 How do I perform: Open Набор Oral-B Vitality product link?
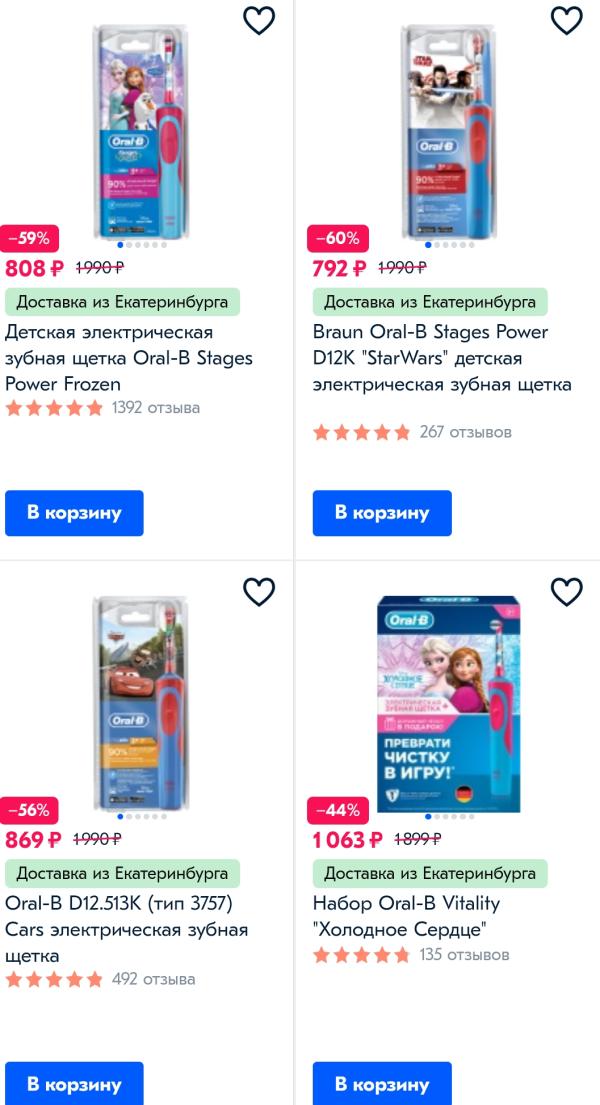[406, 916]
